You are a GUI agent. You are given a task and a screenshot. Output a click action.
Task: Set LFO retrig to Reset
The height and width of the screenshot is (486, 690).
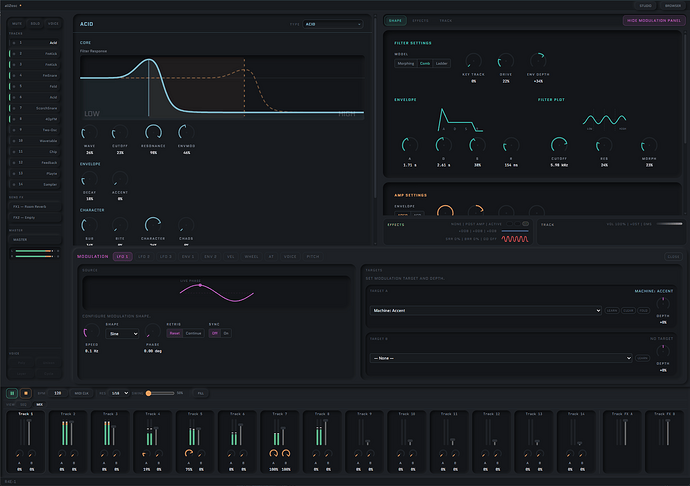175,333
